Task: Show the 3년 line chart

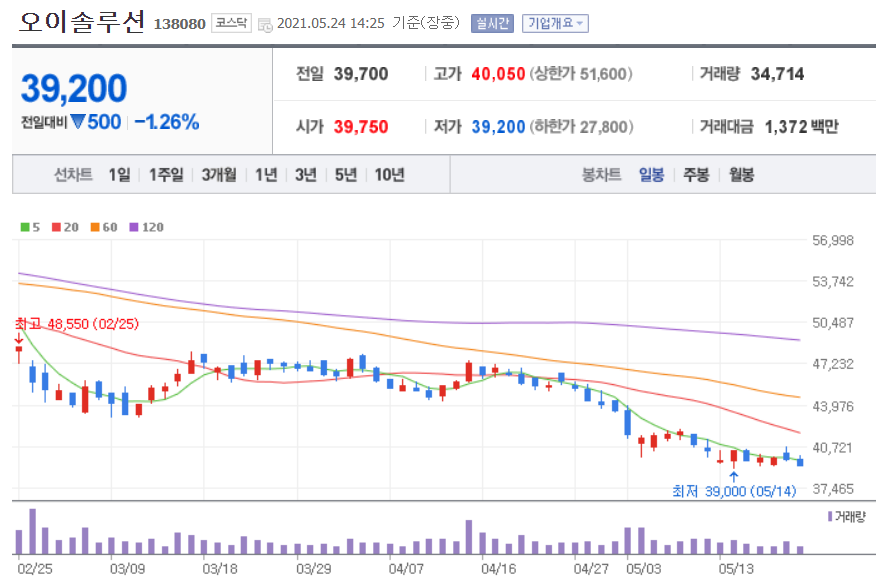Action: (x=306, y=175)
